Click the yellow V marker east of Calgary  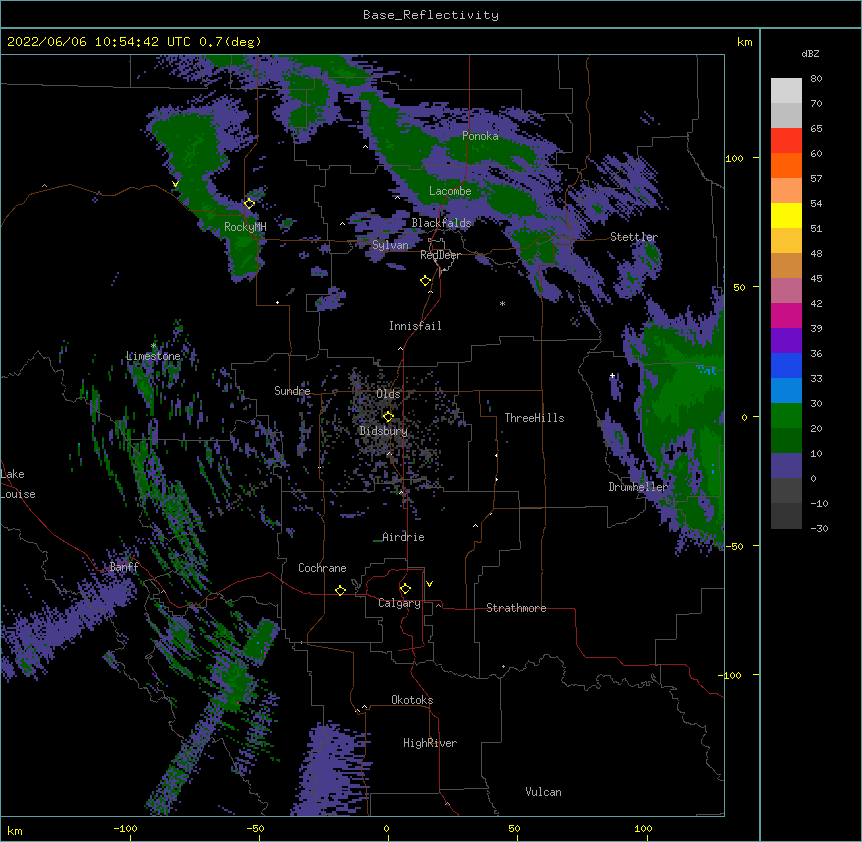coord(429,584)
